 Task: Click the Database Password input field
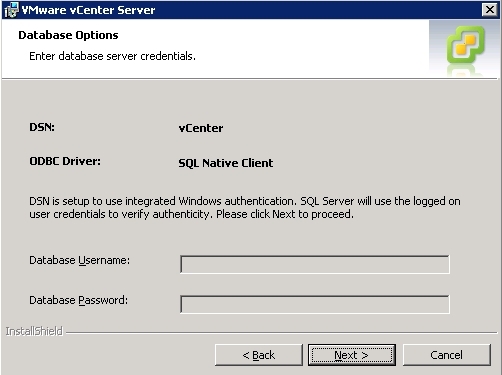pyautogui.click(x=315, y=304)
